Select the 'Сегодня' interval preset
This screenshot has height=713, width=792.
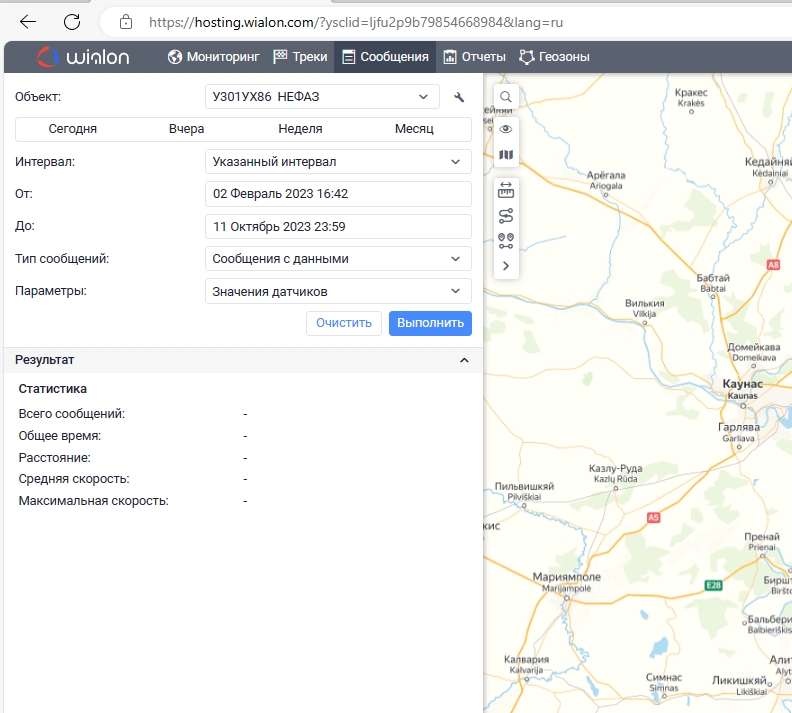click(73, 129)
